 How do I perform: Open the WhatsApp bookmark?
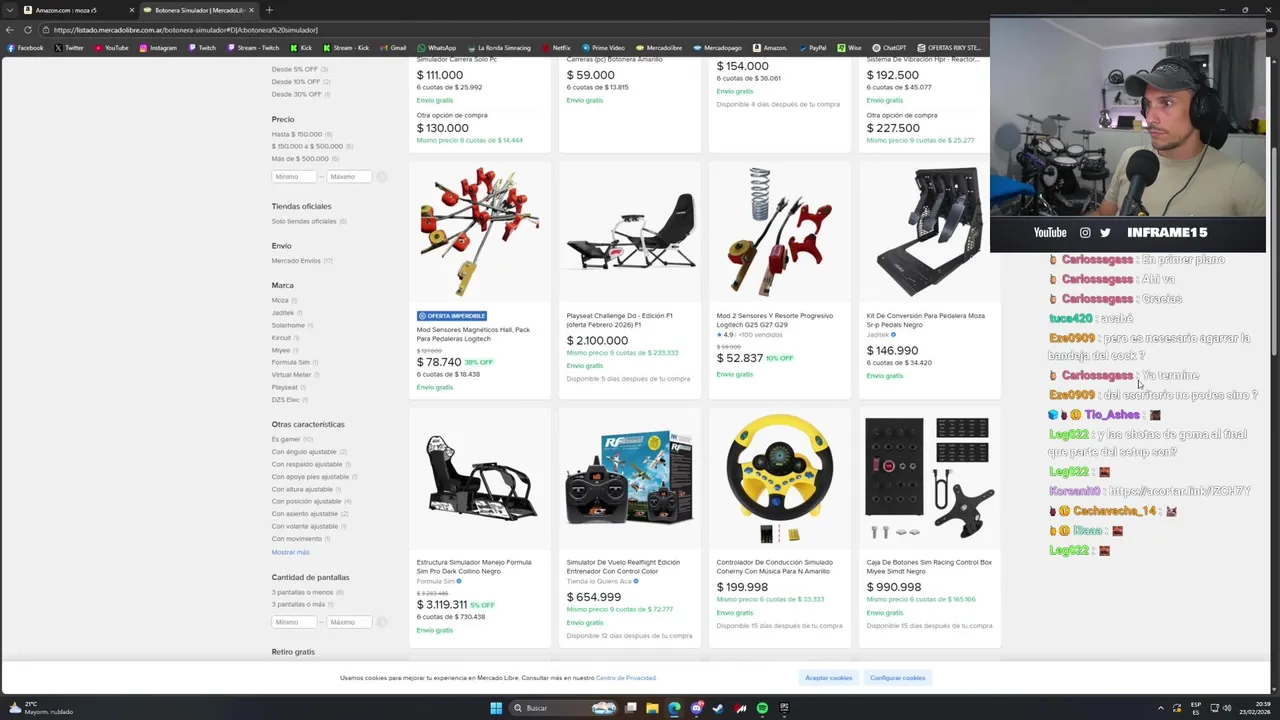click(436, 48)
